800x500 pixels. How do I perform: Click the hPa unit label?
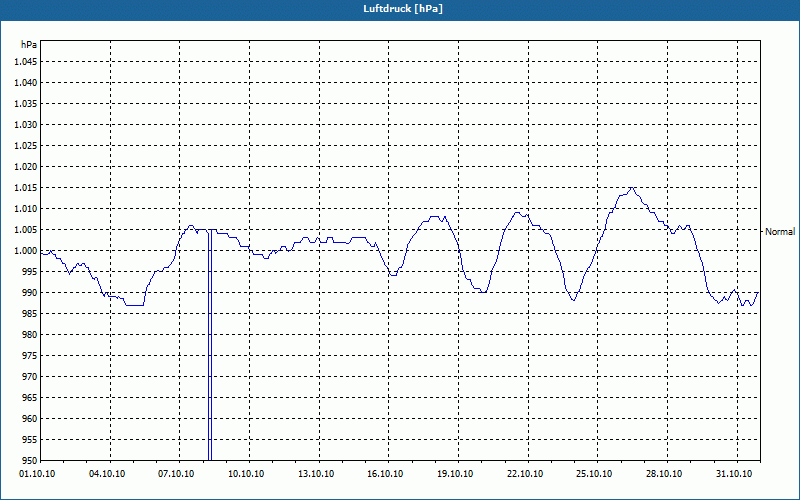pos(29,45)
